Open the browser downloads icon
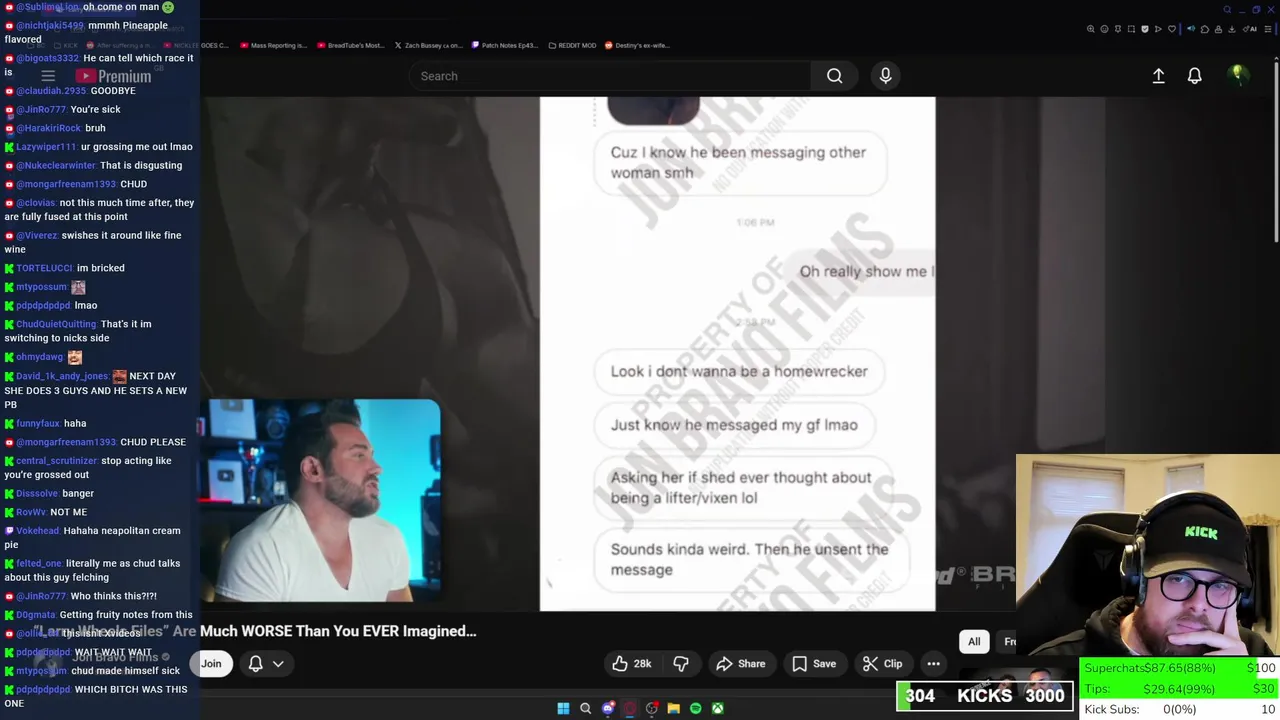Image resolution: width=1280 pixels, height=720 pixels. tap(1232, 29)
